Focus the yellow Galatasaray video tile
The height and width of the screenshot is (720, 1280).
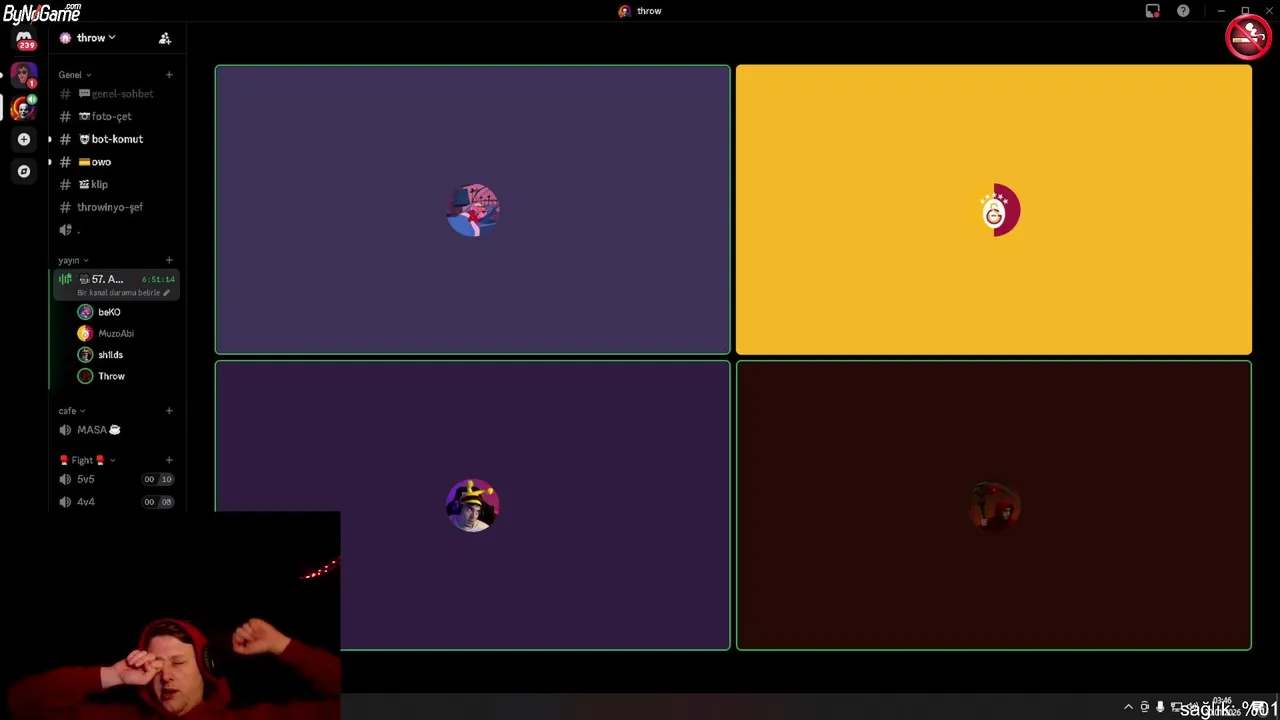pyautogui.click(x=993, y=210)
